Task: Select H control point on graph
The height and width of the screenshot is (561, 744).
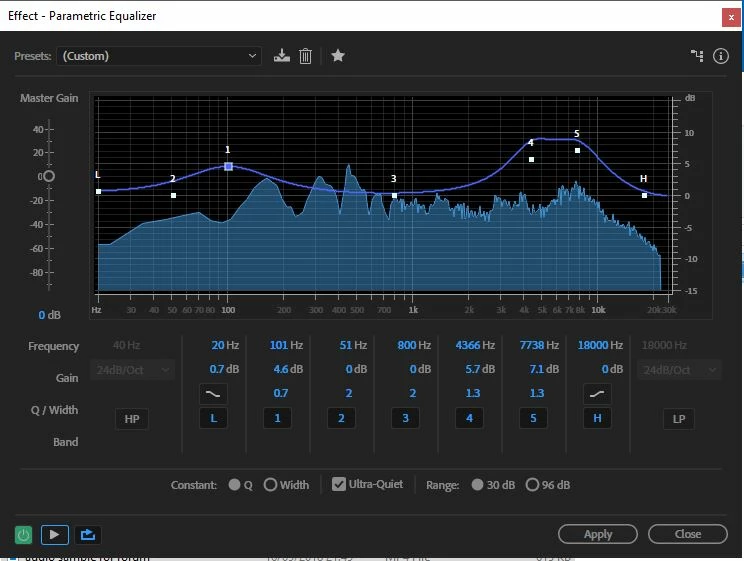Action: (644, 196)
